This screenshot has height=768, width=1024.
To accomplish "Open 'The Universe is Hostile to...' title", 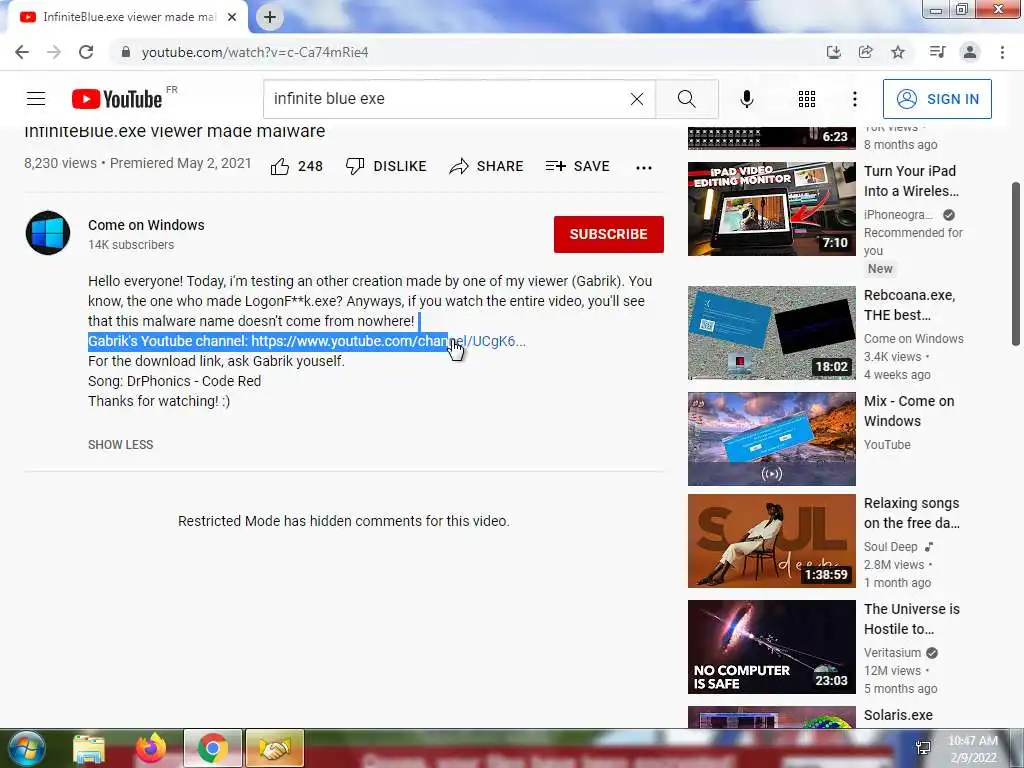I will [x=912, y=618].
